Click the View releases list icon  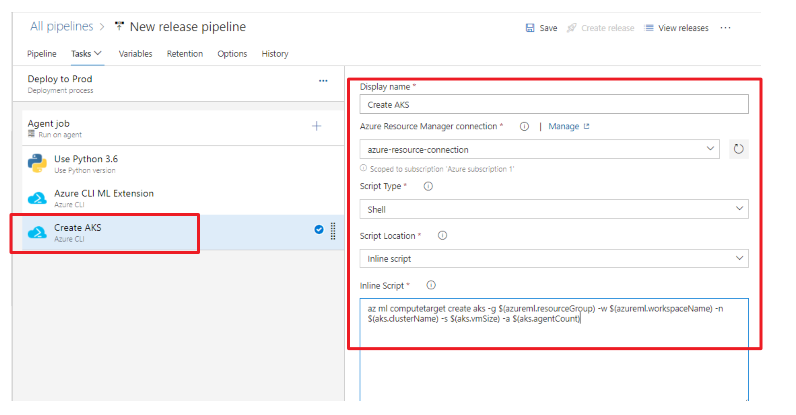click(649, 28)
